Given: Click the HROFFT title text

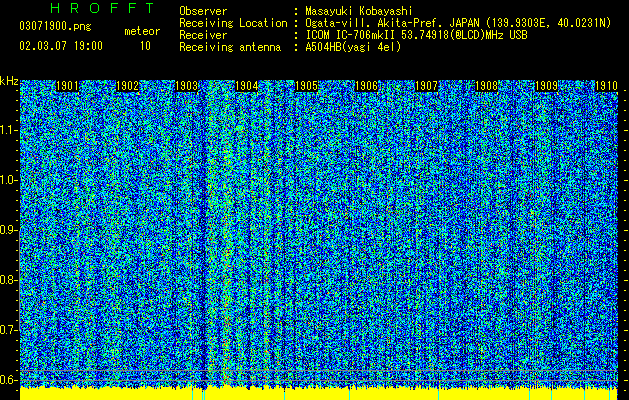Looking at the screenshot, I should click(102, 8).
